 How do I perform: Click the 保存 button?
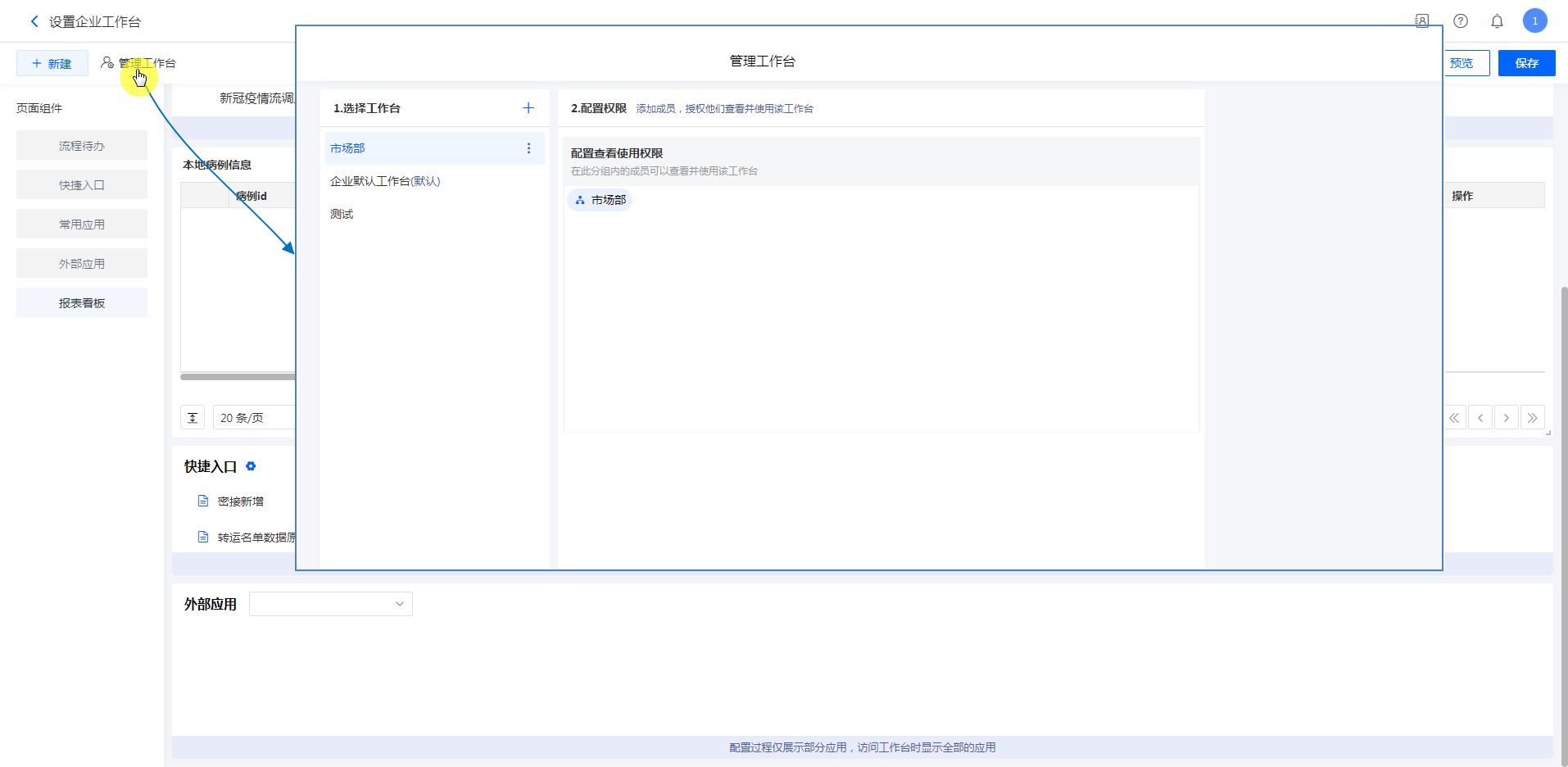click(x=1526, y=63)
